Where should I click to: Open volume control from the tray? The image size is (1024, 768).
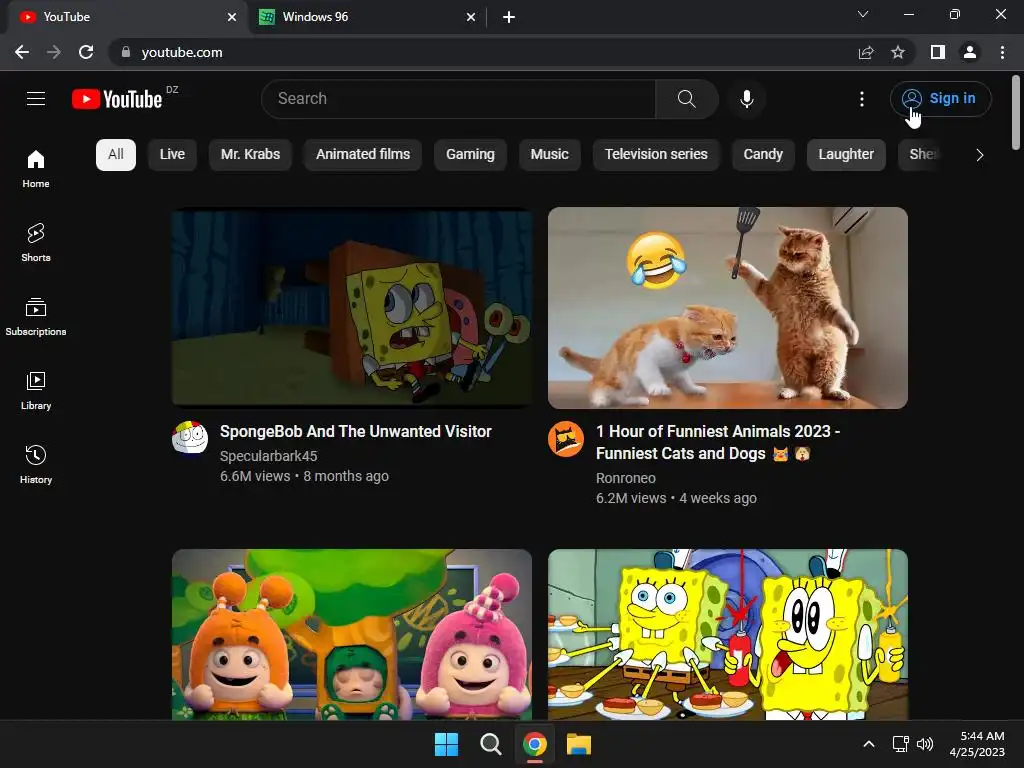coord(925,744)
